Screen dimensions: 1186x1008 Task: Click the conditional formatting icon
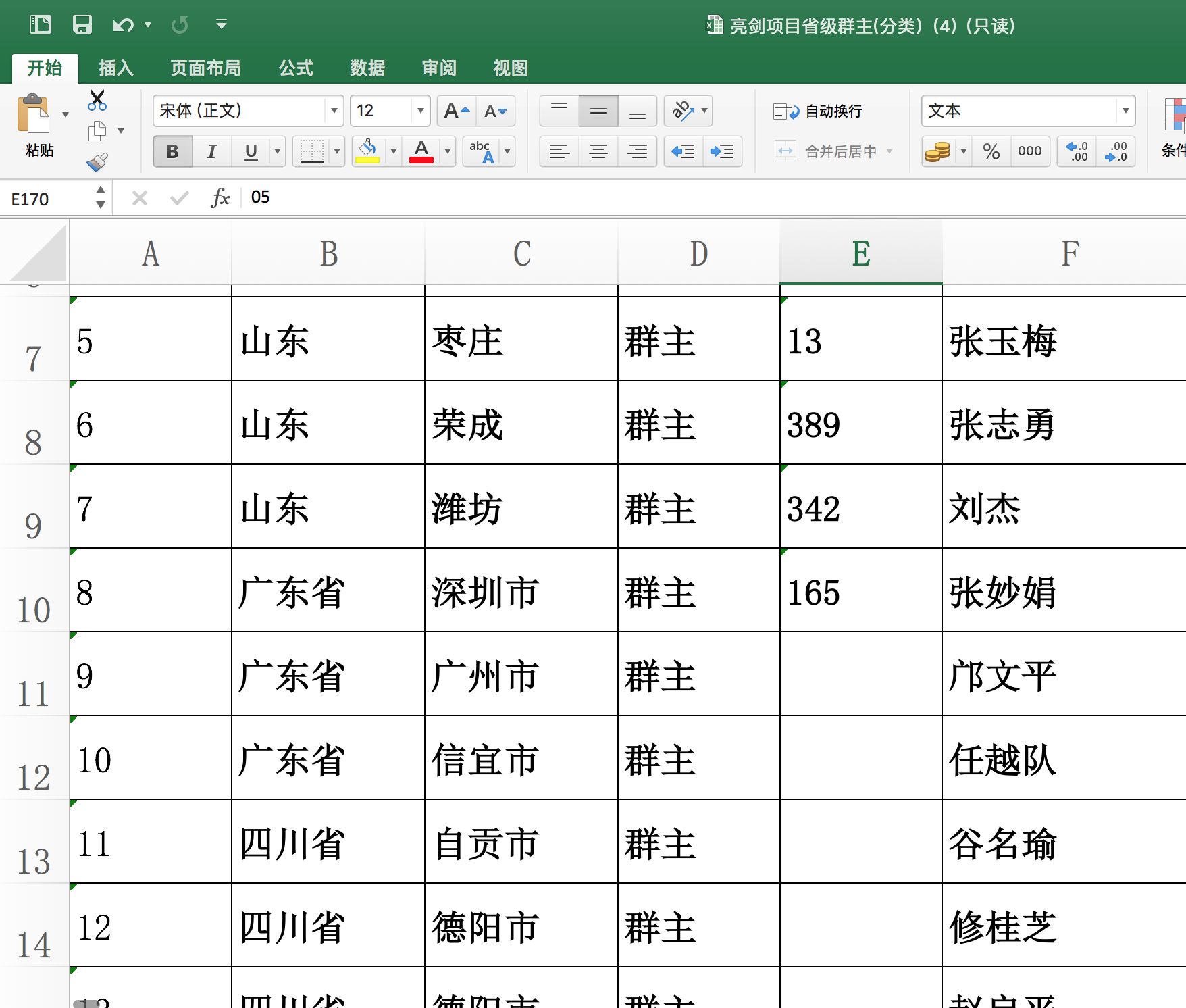click(x=1175, y=115)
